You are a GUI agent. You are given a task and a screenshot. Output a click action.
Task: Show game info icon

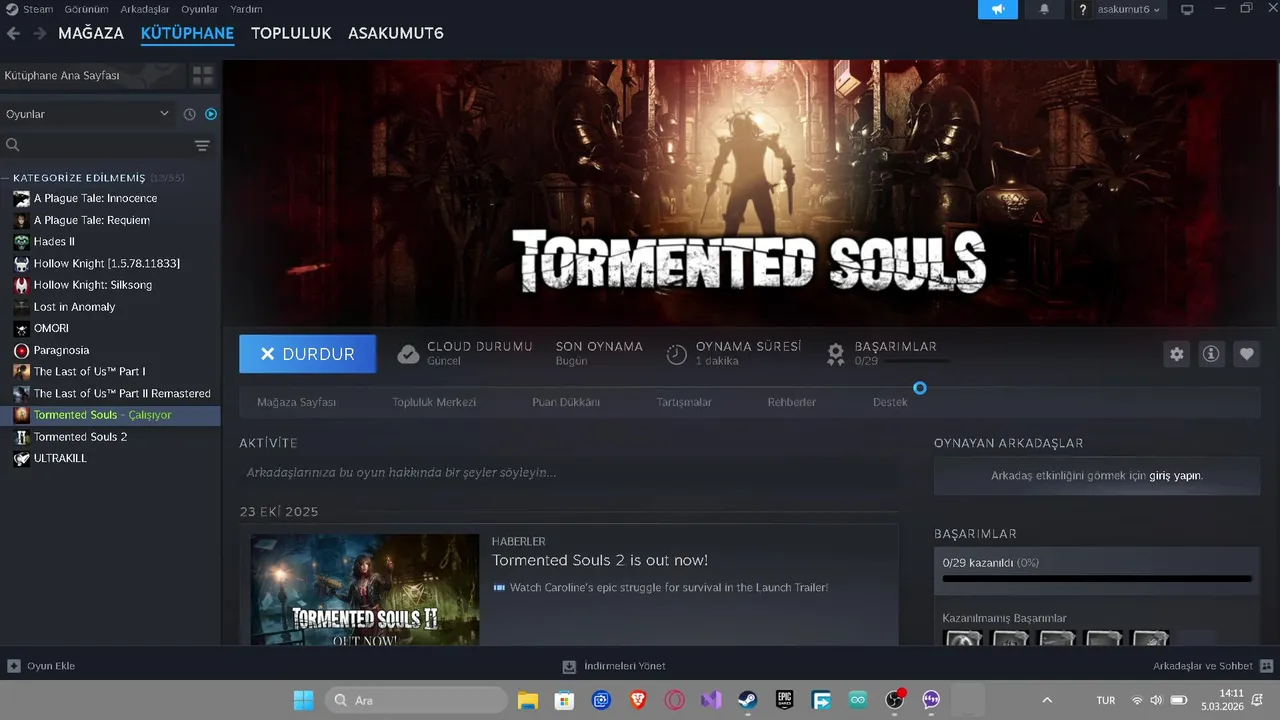pyautogui.click(x=1211, y=354)
